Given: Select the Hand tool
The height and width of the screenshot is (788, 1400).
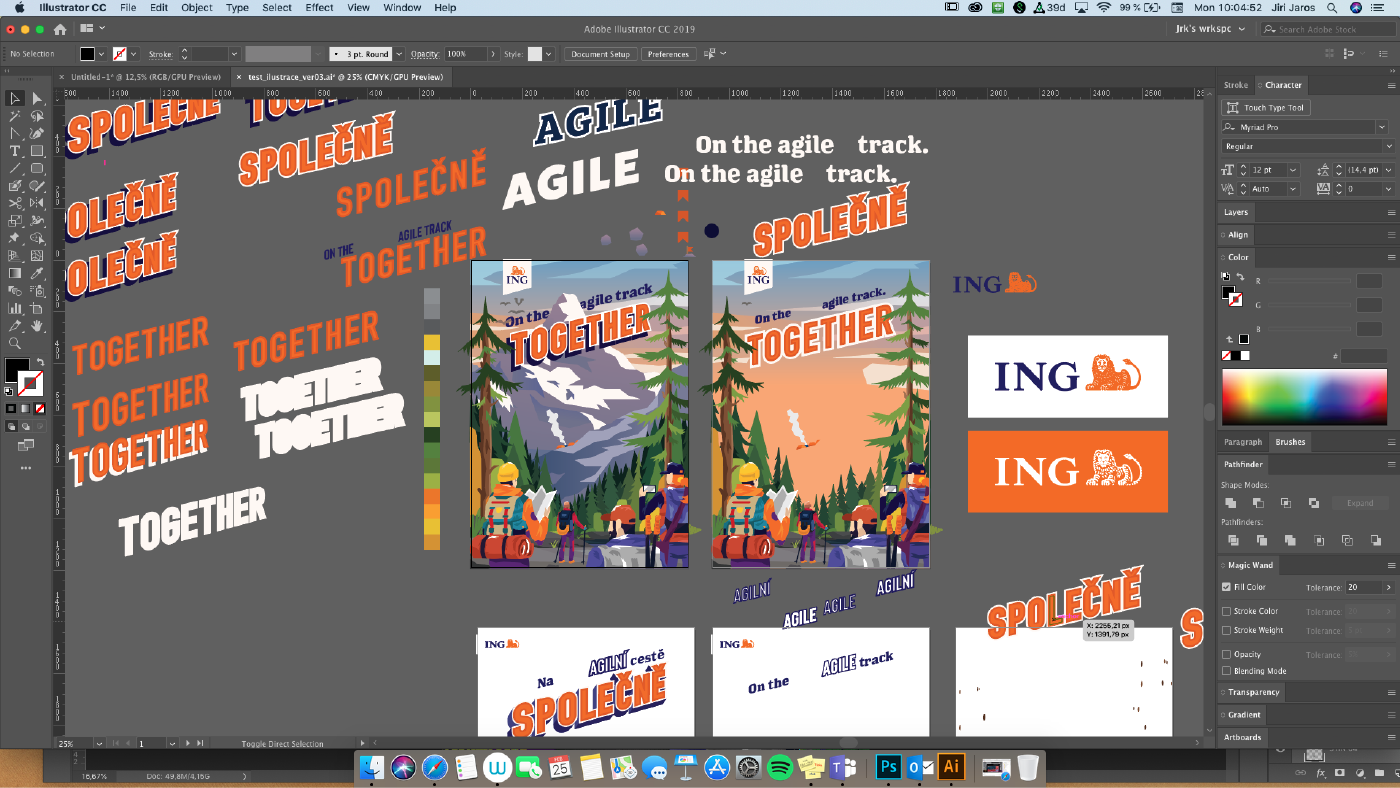Looking at the screenshot, I should pyautogui.click(x=37, y=326).
